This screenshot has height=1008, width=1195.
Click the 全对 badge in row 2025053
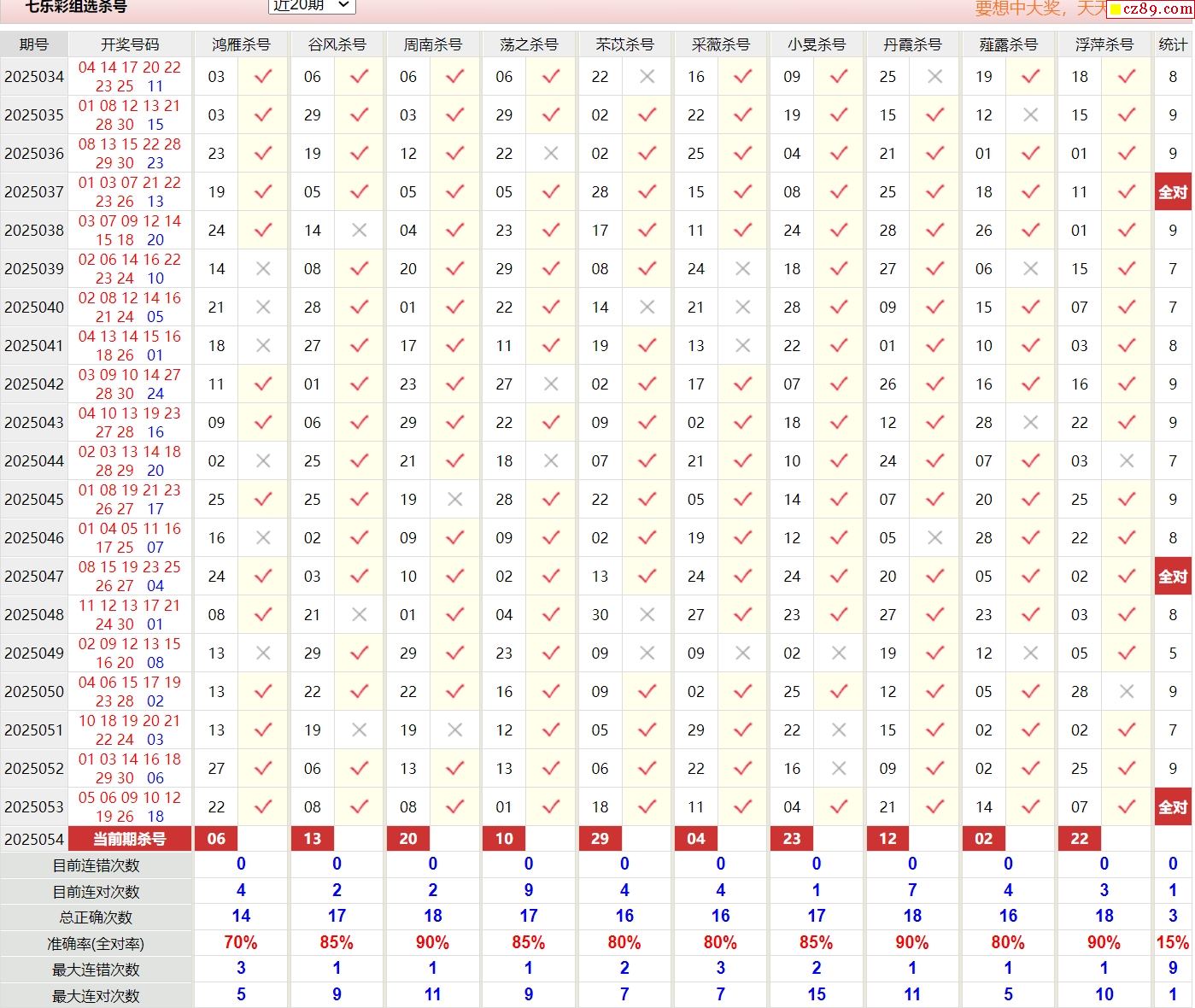1173,807
